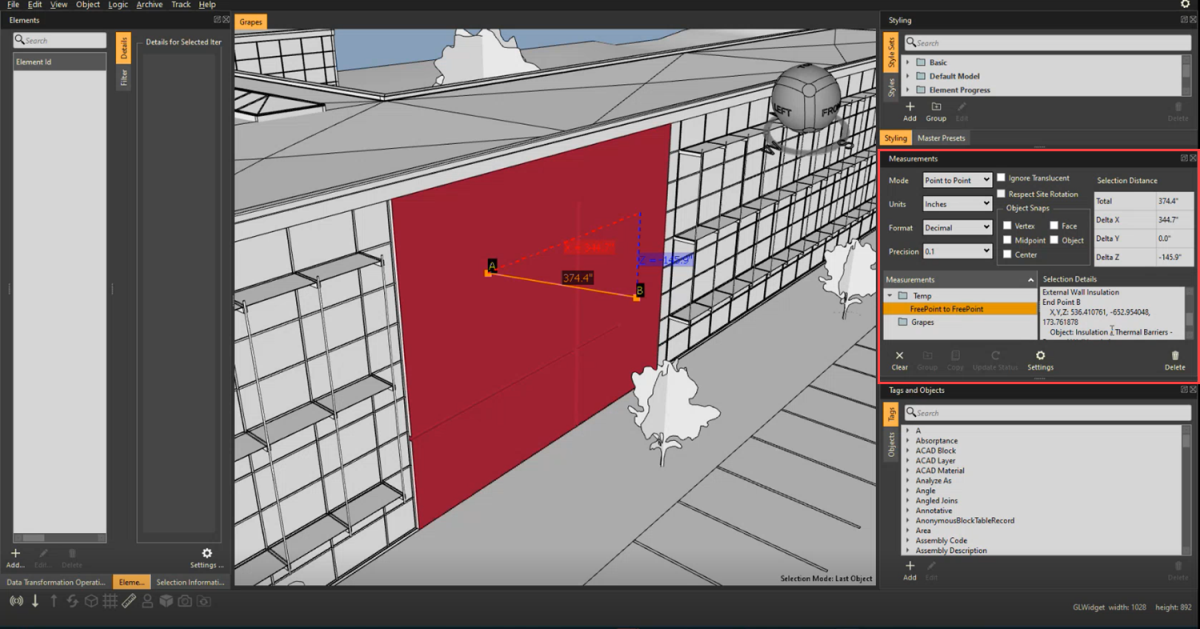Enable the Vertex object snap checkbox
The height and width of the screenshot is (629, 1200).
point(1008,226)
